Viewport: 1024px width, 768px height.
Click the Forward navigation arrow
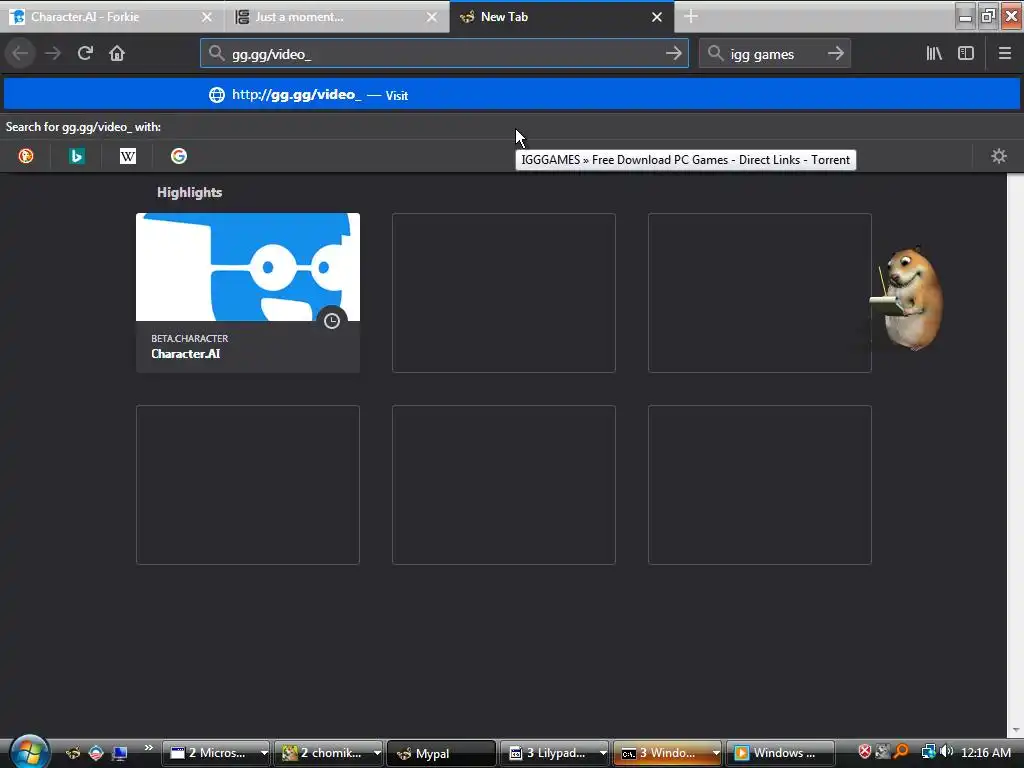53,53
